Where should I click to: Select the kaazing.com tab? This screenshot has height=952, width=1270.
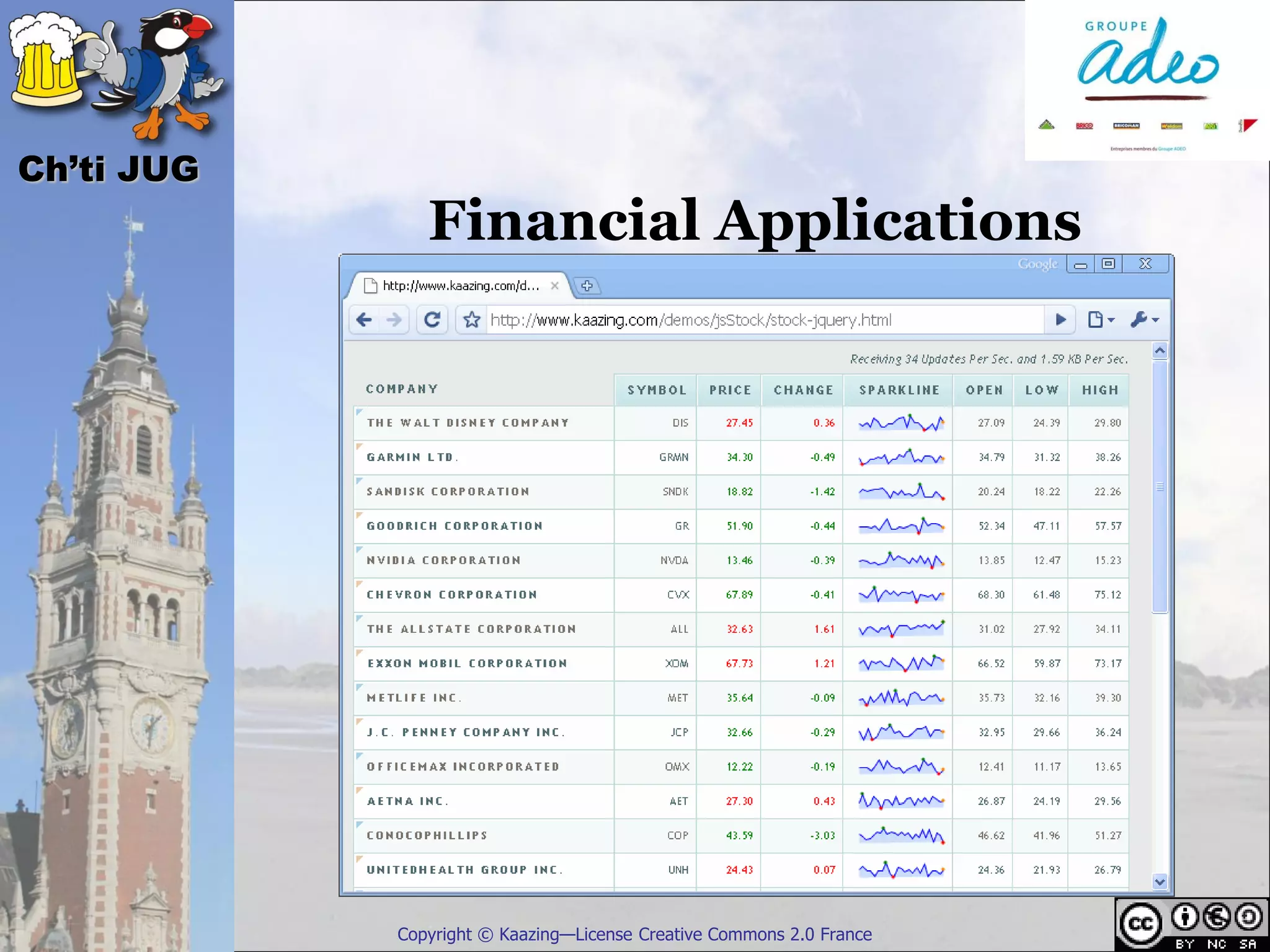[459, 286]
